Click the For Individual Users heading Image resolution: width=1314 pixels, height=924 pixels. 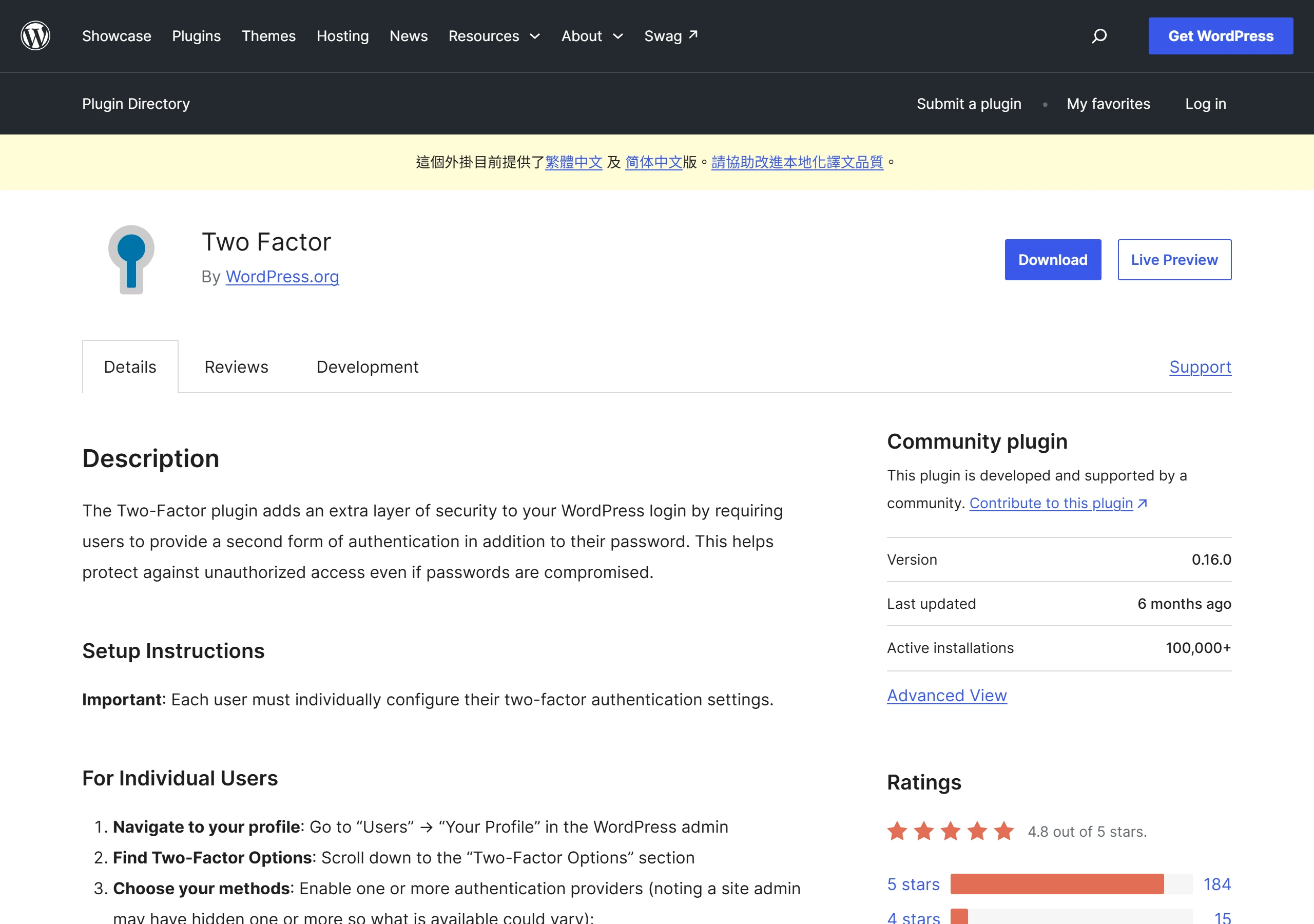pos(180,779)
